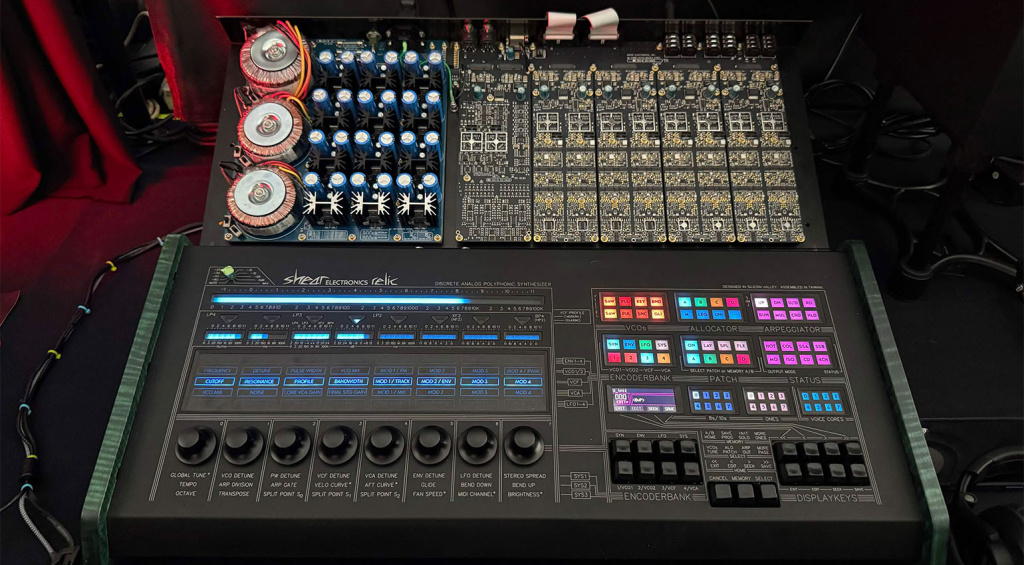This screenshot has width=1024, height=565.
Task: Click the STEREO SPREAD encoder knob
Action: point(524,444)
